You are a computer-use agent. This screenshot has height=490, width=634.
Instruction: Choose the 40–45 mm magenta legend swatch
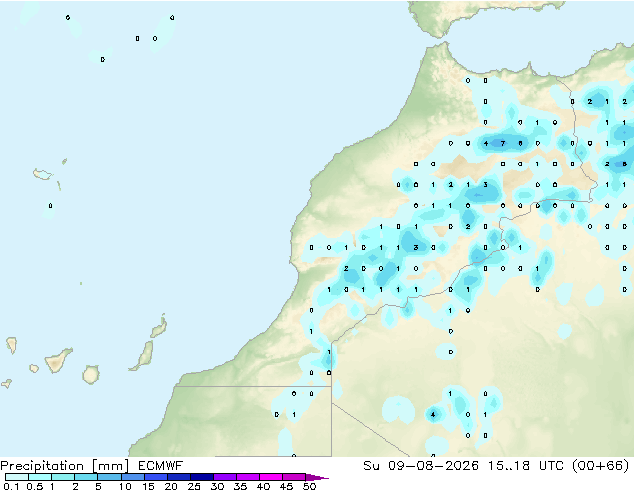click(x=271, y=477)
